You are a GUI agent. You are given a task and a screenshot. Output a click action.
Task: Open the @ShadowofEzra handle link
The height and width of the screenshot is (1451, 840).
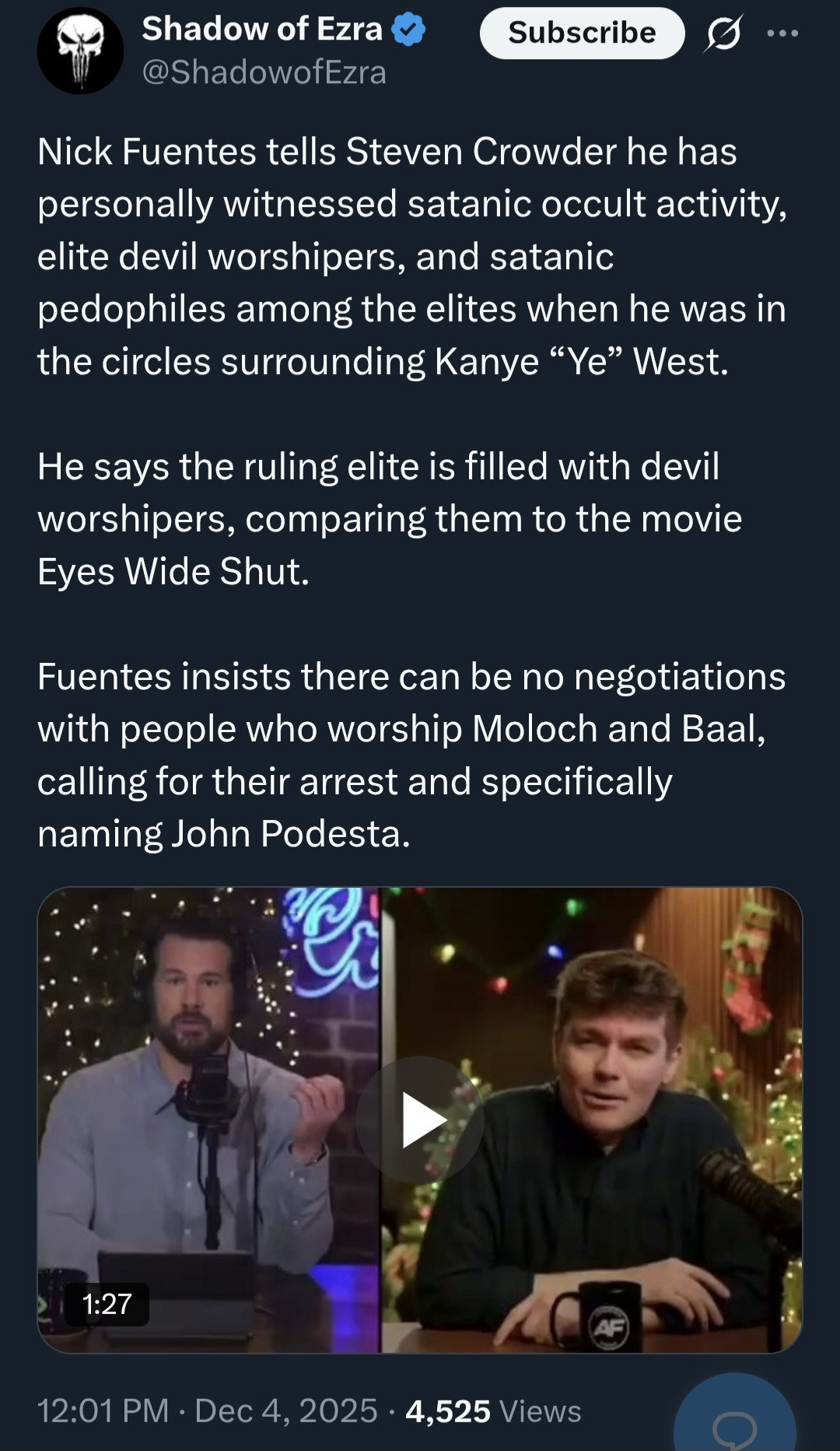[x=264, y=72]
